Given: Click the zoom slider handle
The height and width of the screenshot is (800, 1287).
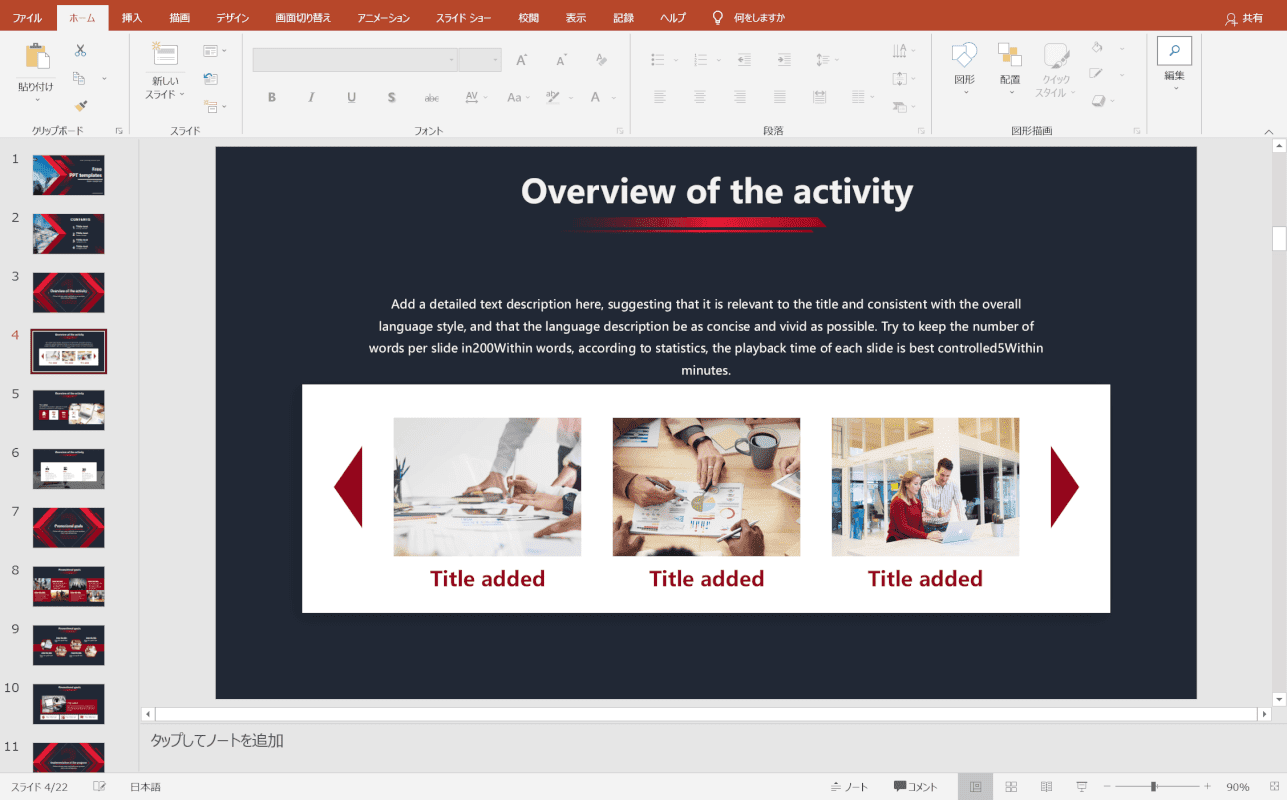Looking at the screenshot, I should (1153, 787).
